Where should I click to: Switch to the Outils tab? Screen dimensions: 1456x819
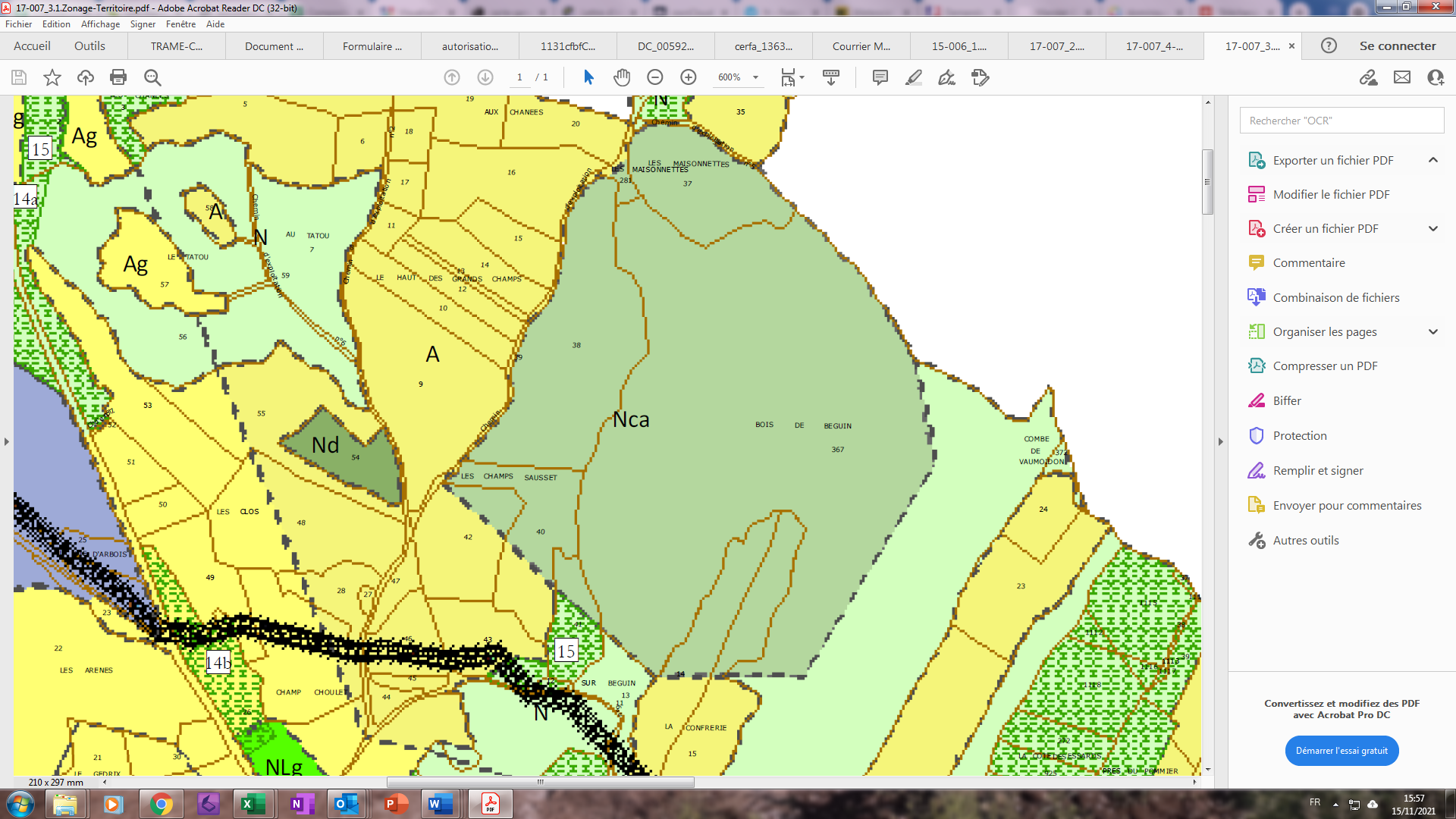pos(89,46)
